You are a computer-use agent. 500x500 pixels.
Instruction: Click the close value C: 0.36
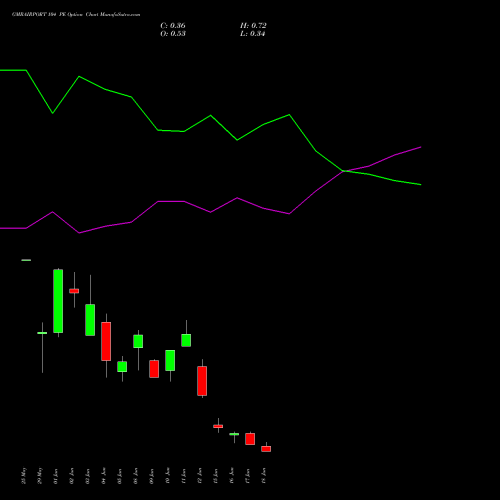173,26
